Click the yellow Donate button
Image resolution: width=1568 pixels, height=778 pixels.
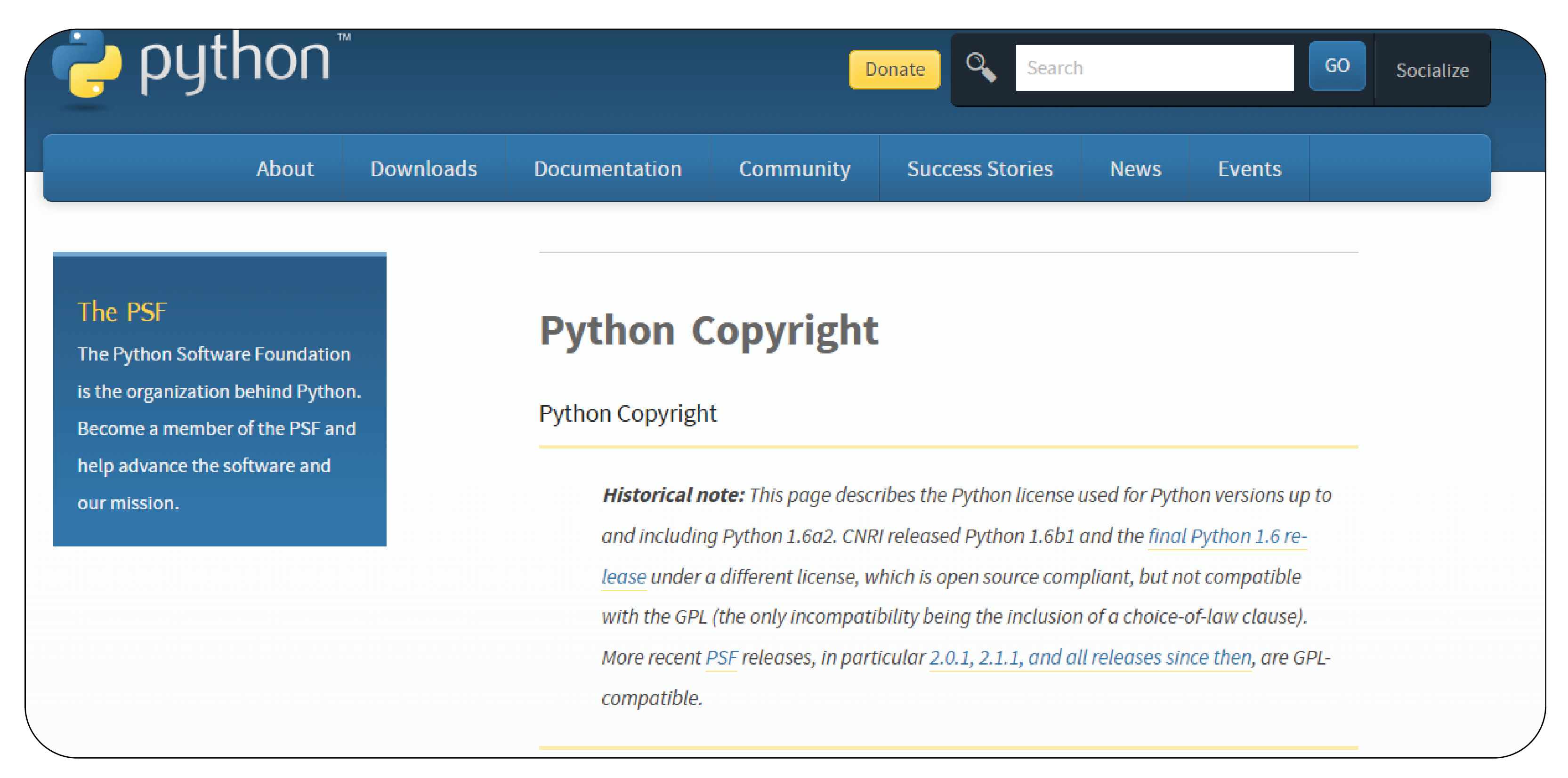(894, 69)
